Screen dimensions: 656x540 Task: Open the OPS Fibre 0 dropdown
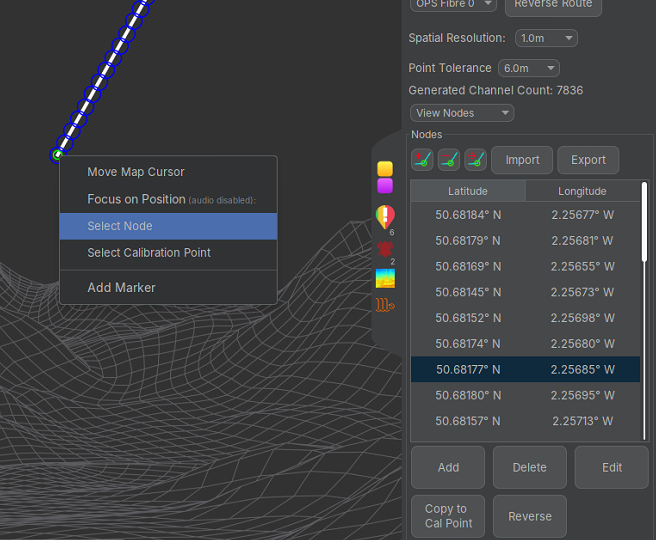[453, 4]
